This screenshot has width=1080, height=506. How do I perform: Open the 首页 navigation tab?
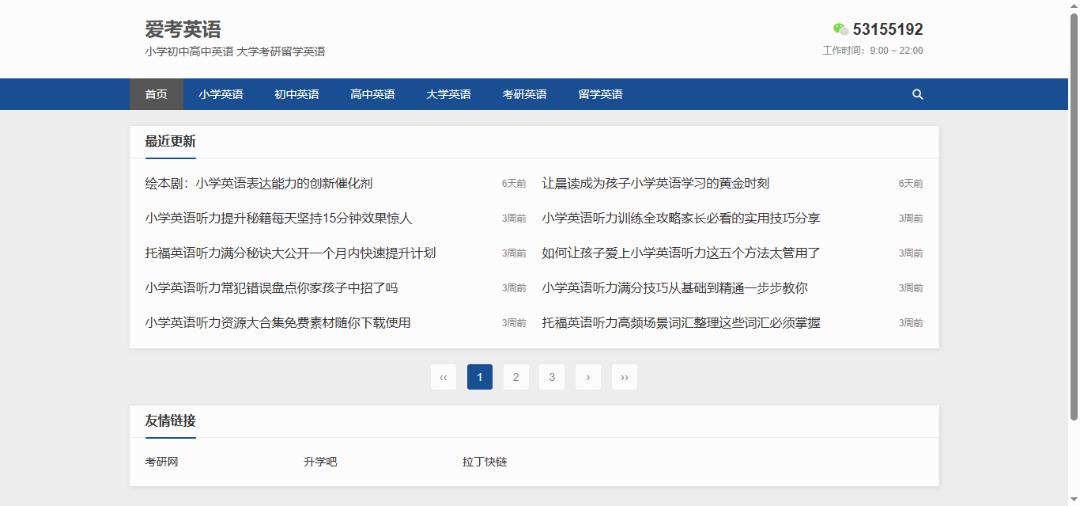[x=156, y=95]
